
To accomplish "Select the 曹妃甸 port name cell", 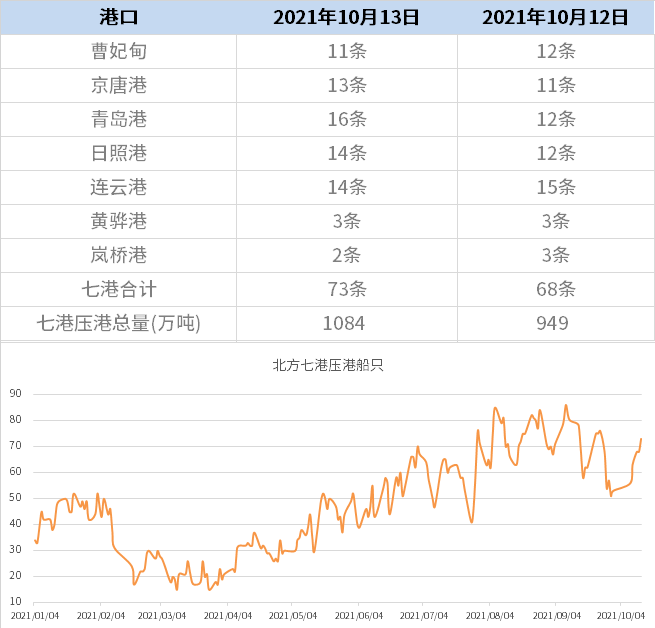I will pyautogui.click(x=119, y=51).
